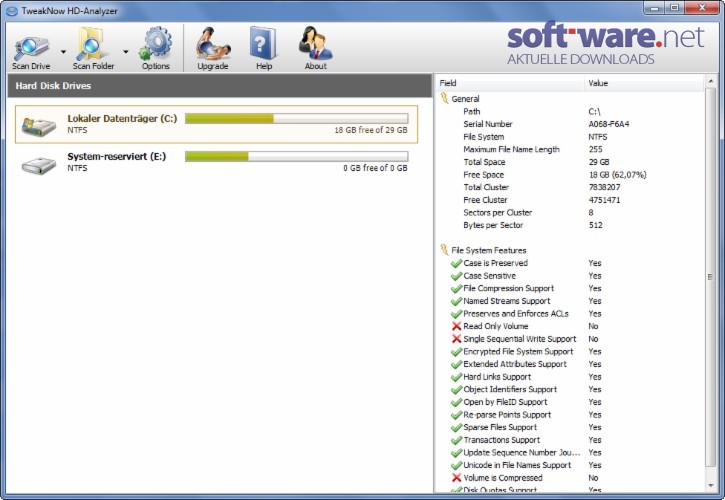Select the 18 GB (62,07%) value
This screenshot has width=725, height=500.
coord(617,175)
